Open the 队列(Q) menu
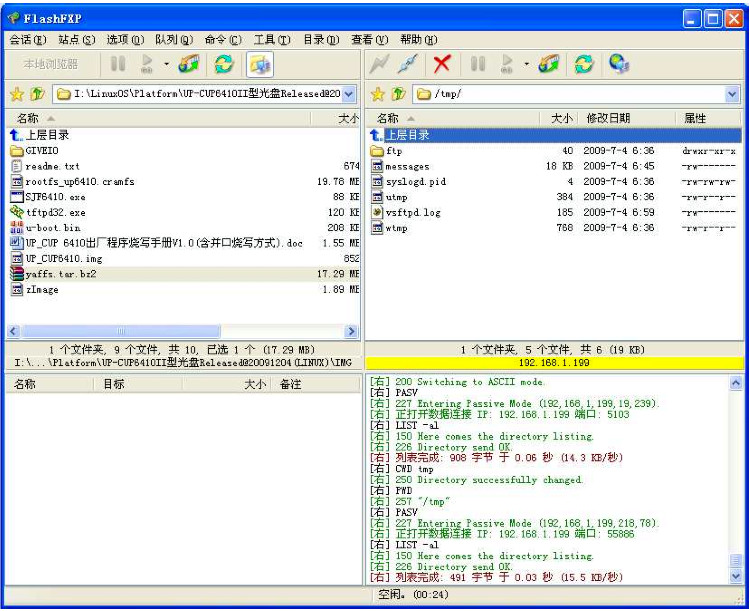Image resolution: width=749 pixels, height=611 pixels. (x=174, y=40)
